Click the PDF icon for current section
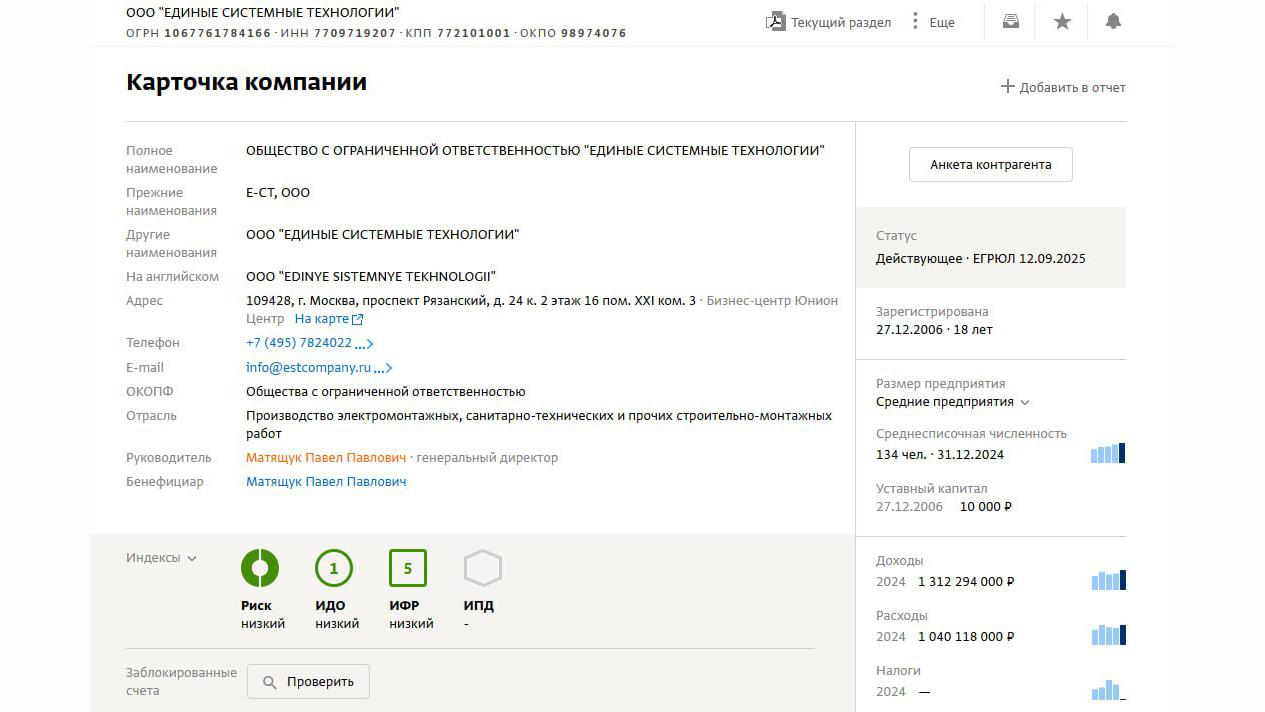1265x712 pixels. click(x=775, y=22)
